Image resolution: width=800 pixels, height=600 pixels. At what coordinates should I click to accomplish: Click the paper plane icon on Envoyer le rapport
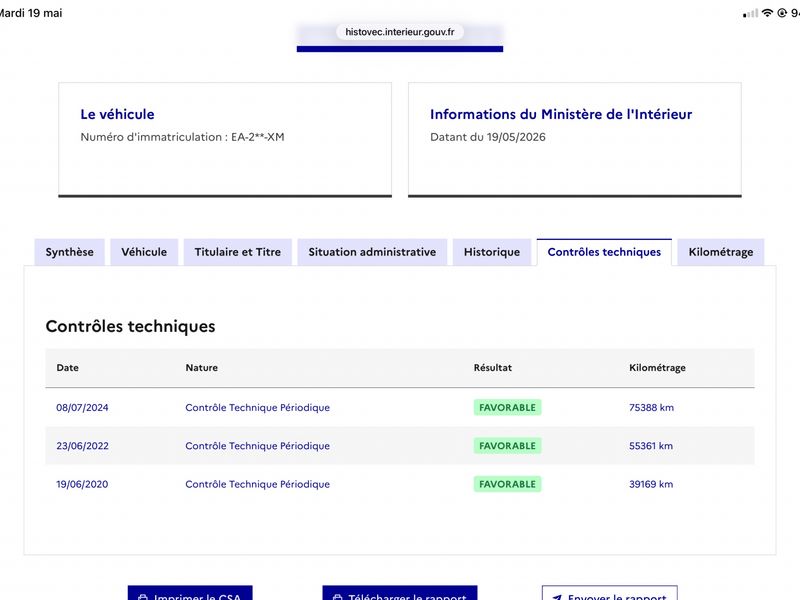(x=558, y=597)
